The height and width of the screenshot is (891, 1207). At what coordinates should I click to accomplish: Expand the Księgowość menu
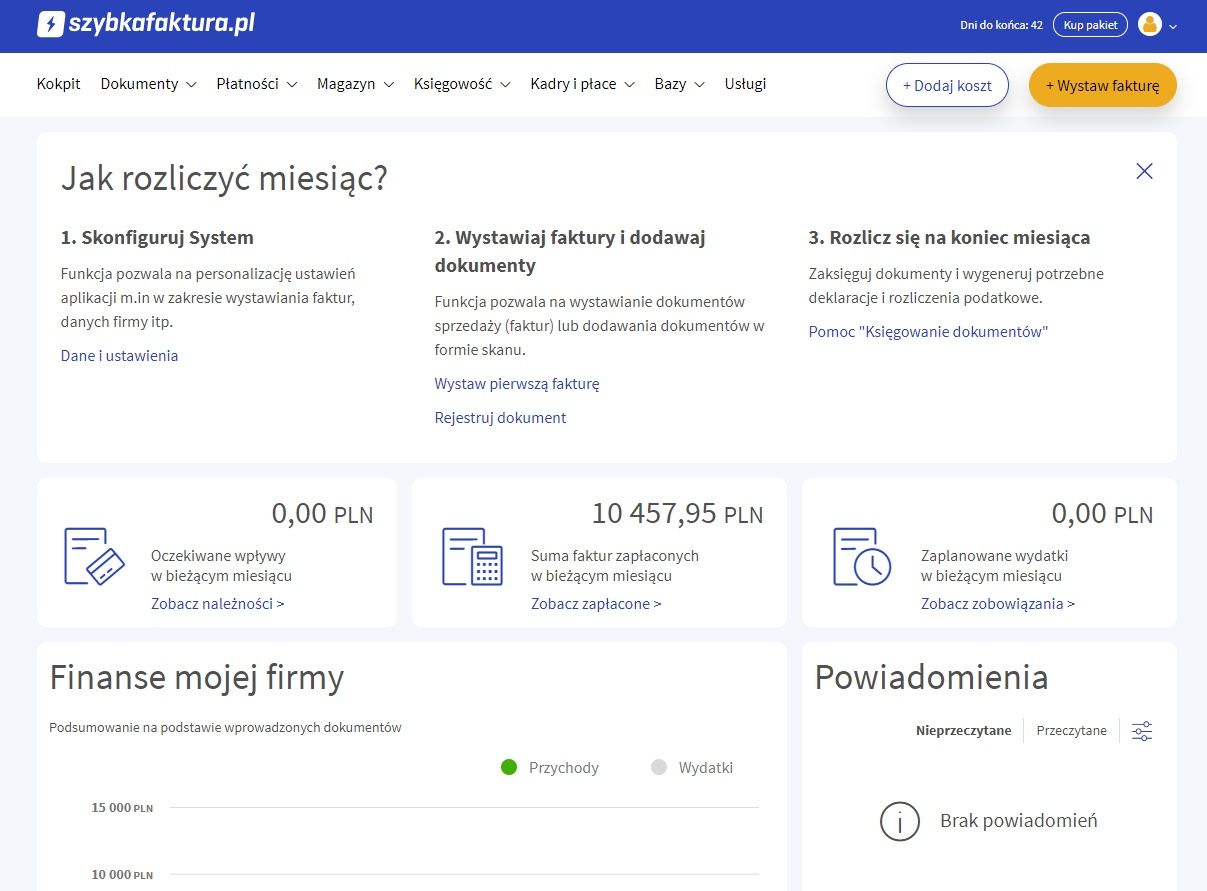pyautogui.click(x=463, y=84)
